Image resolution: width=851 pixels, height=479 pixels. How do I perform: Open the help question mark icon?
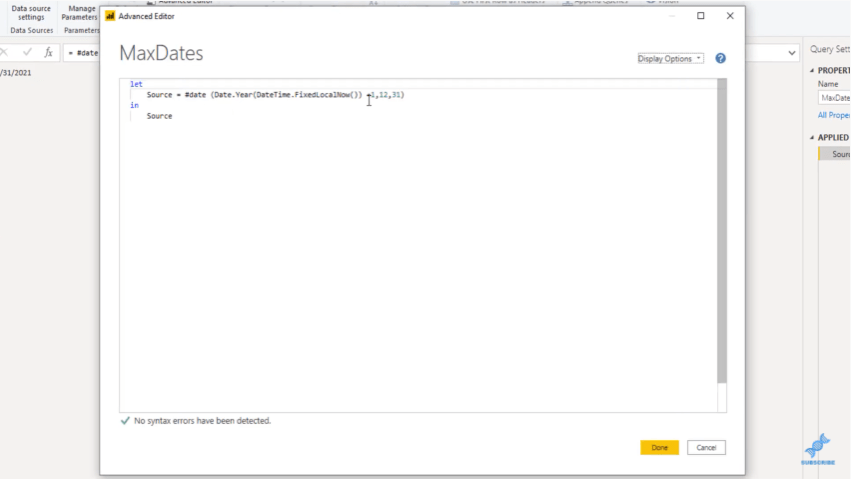(720, 59)
